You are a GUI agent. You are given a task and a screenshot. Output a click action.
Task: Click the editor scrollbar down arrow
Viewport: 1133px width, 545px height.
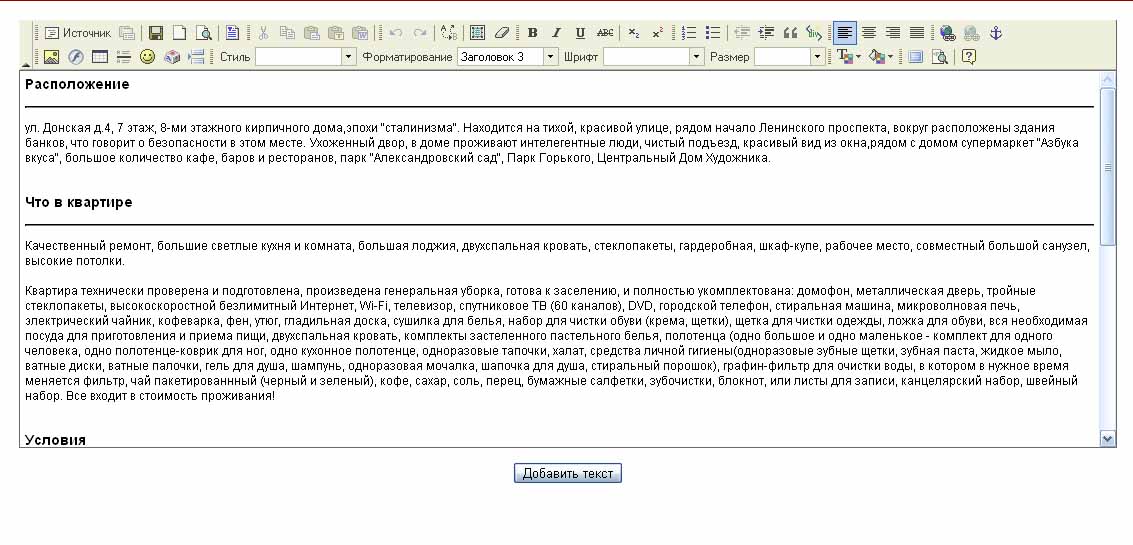point(1107,438)
